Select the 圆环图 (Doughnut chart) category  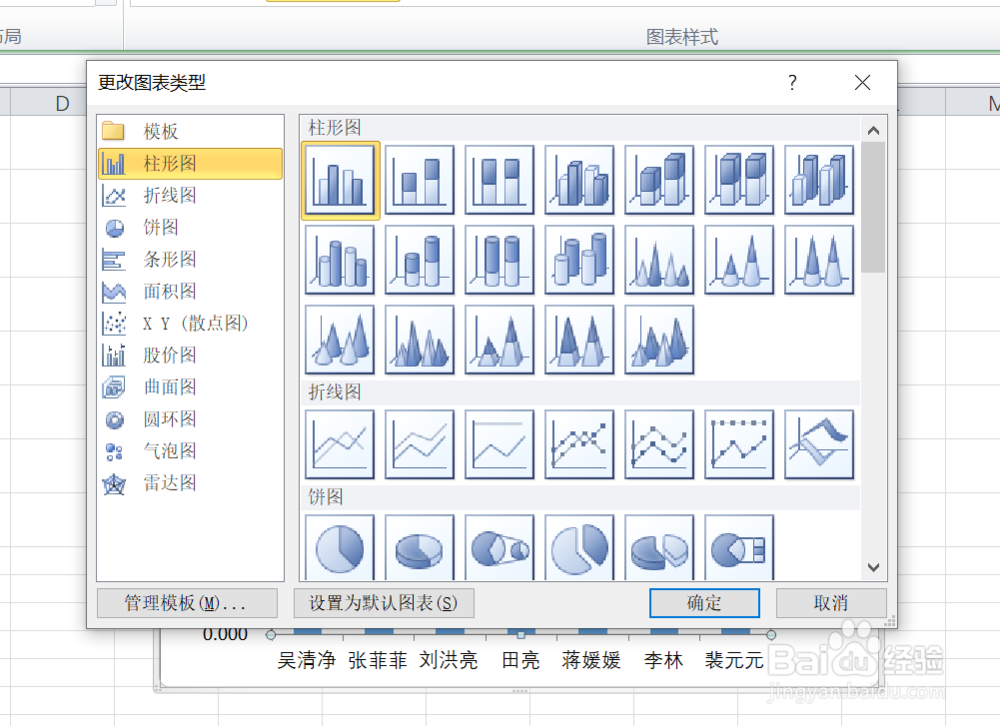point(160,419)
